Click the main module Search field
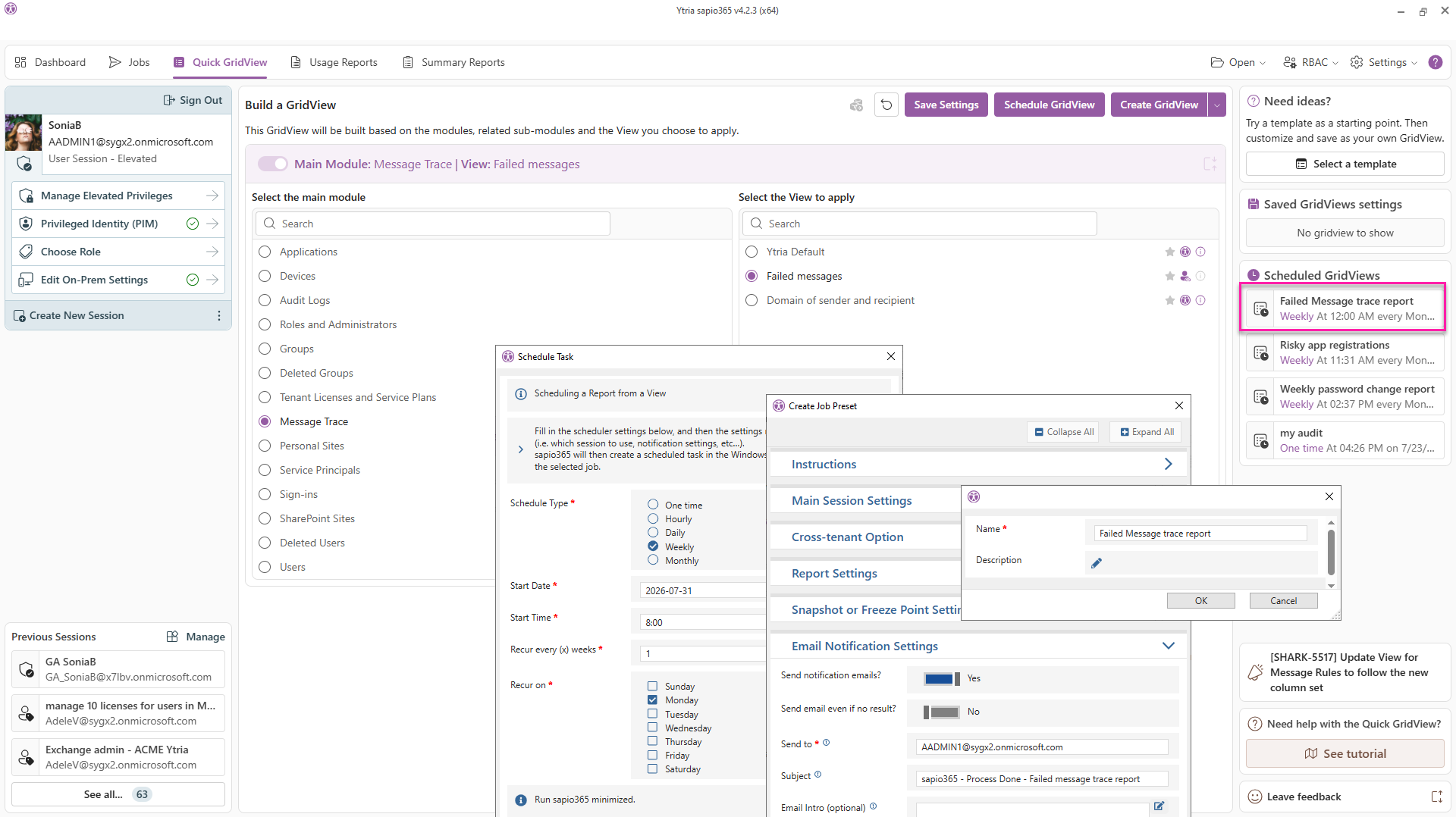Image resolution: width=1456 pixels, height=817 pixels. [433, 224]
